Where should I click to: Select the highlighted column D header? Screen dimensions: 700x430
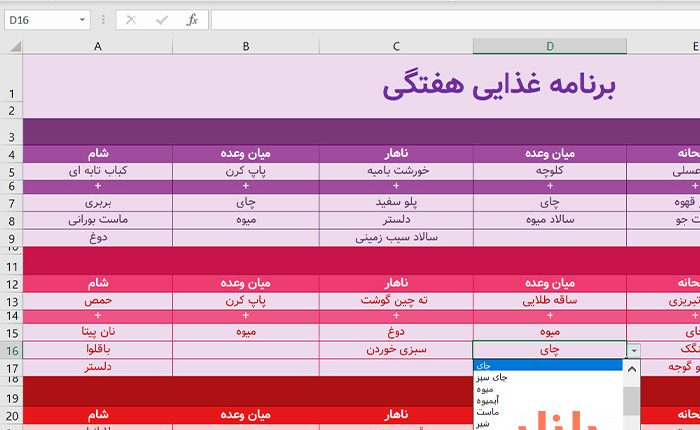550,46
